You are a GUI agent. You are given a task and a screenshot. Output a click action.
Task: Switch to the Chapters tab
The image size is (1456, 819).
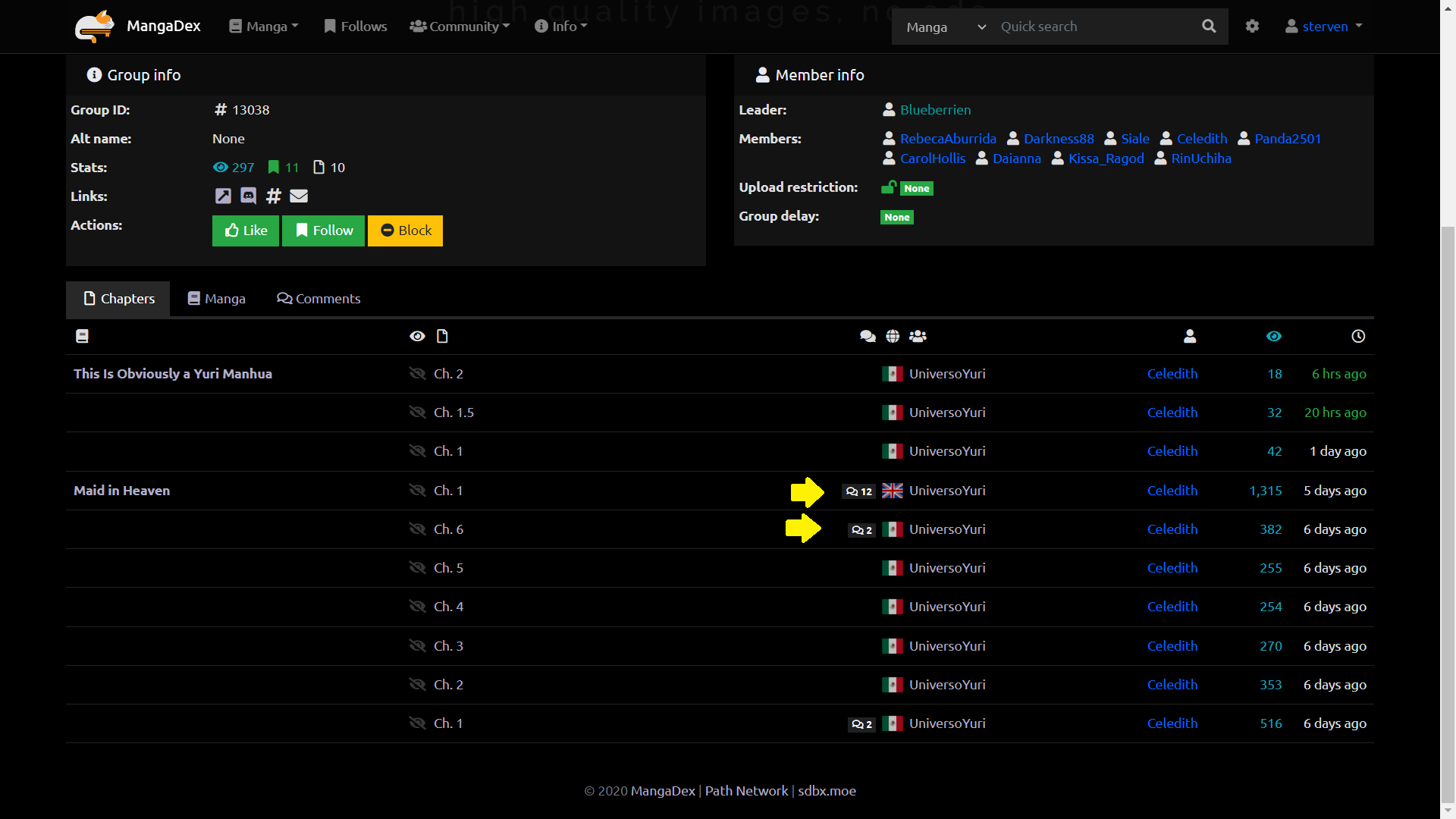(x=118, y=299)
